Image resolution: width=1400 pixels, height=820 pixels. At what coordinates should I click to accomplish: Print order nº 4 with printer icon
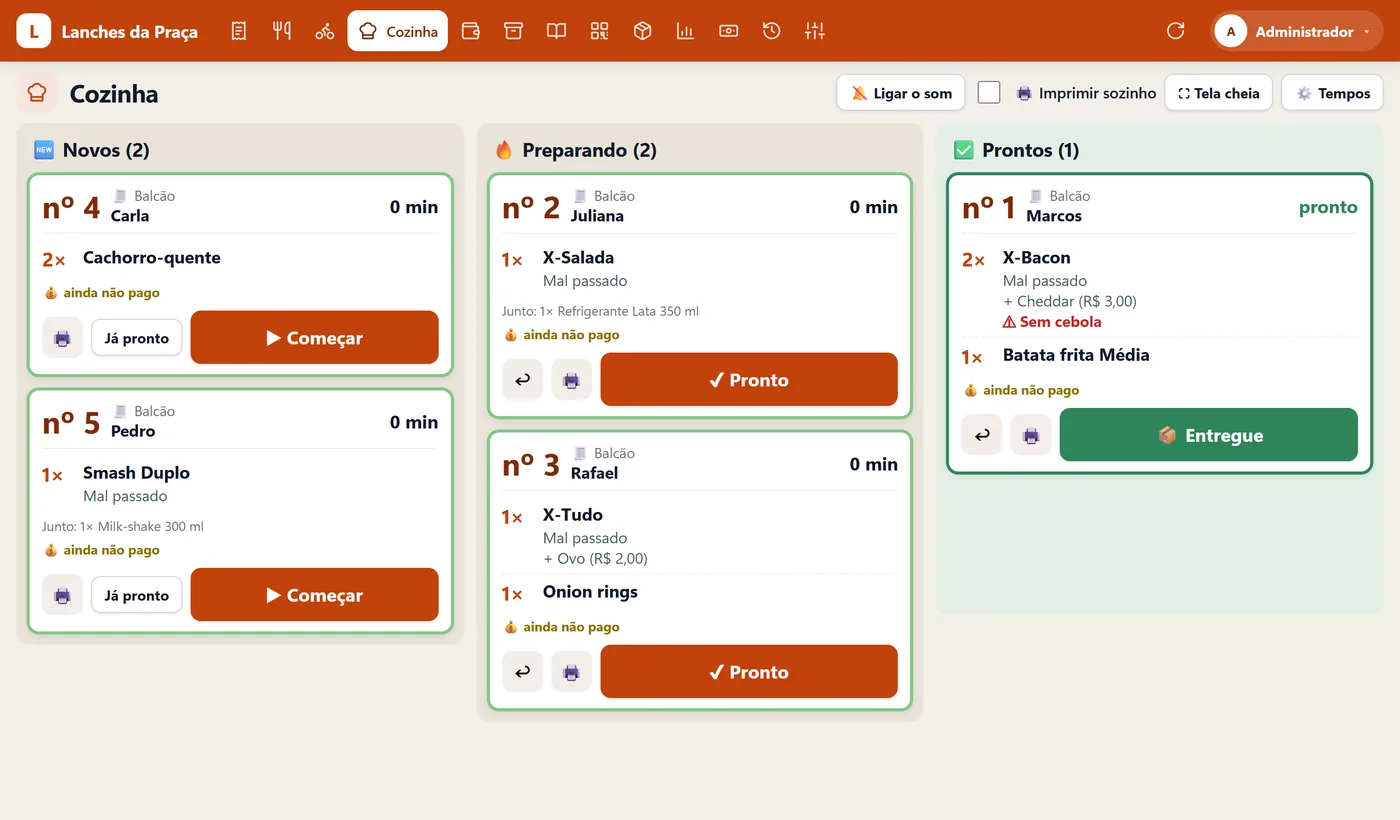tap(62, 338)
